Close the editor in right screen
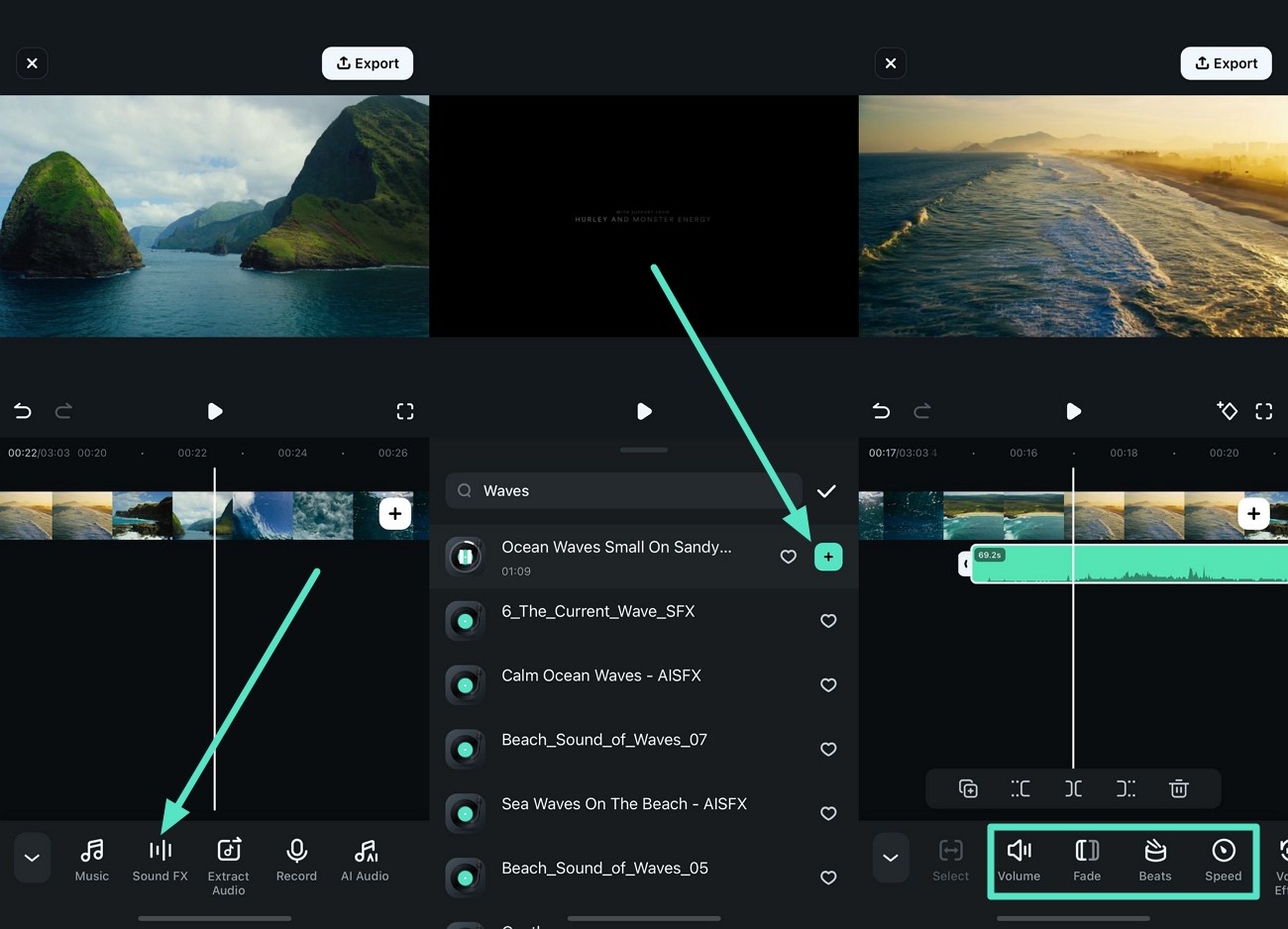Viewport: 1288px width, 929px height. [891, 63]
